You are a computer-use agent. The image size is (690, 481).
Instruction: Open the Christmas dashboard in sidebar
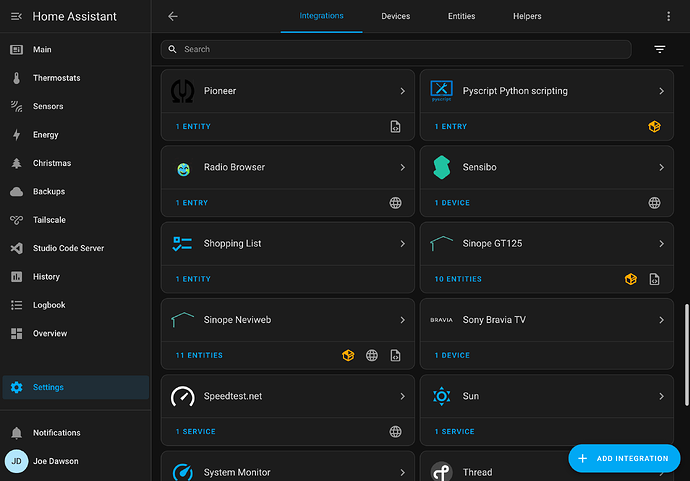point(76,163)
